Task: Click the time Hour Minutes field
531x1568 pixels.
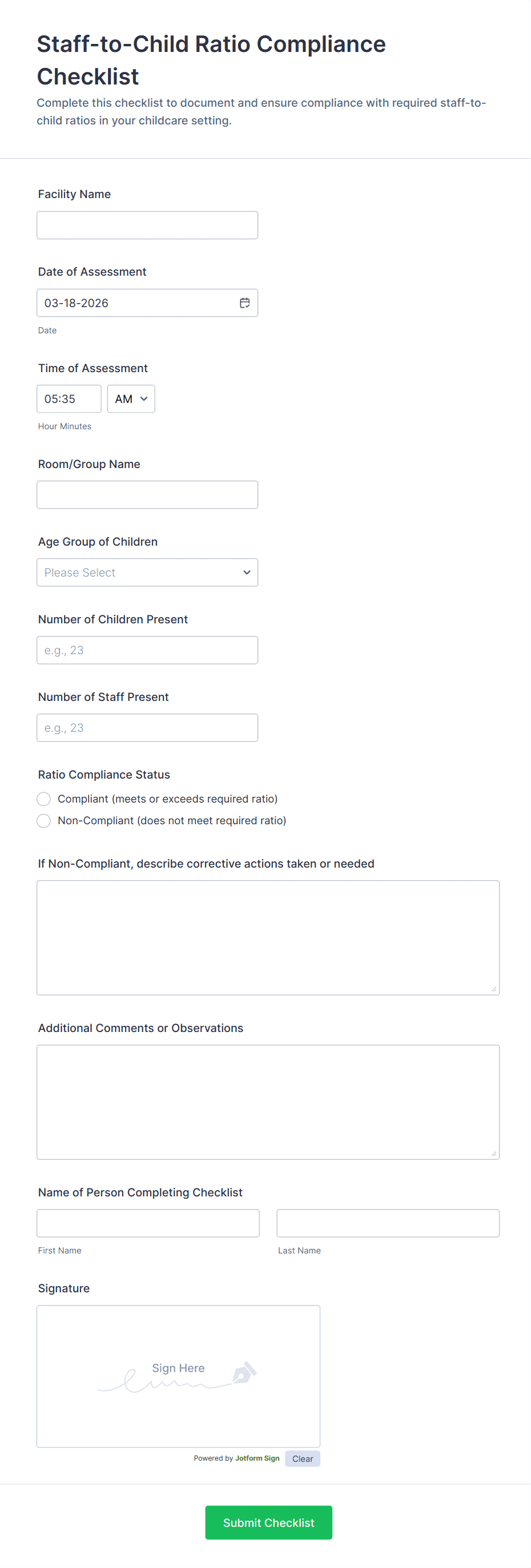Action: point(69,398)
